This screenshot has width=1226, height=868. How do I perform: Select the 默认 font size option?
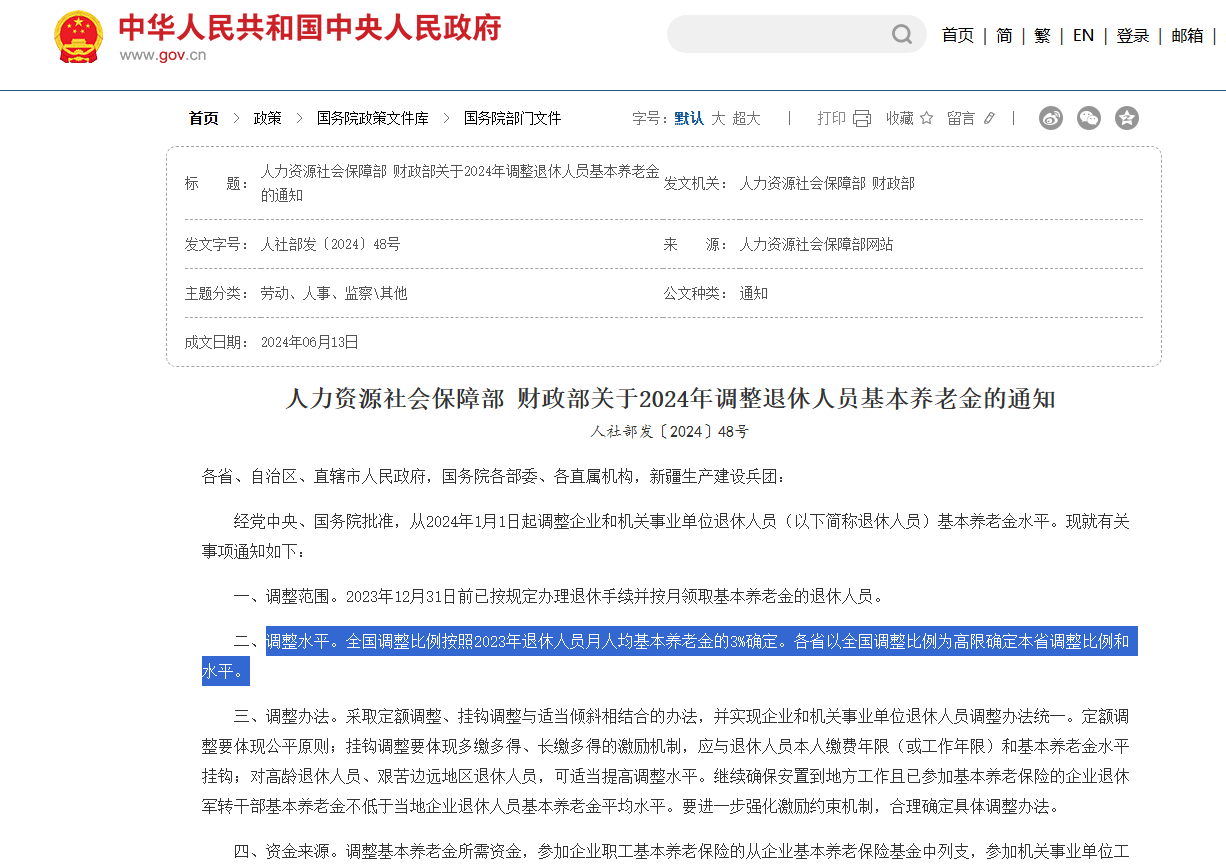pyautogui.click(x=689, y=117)
